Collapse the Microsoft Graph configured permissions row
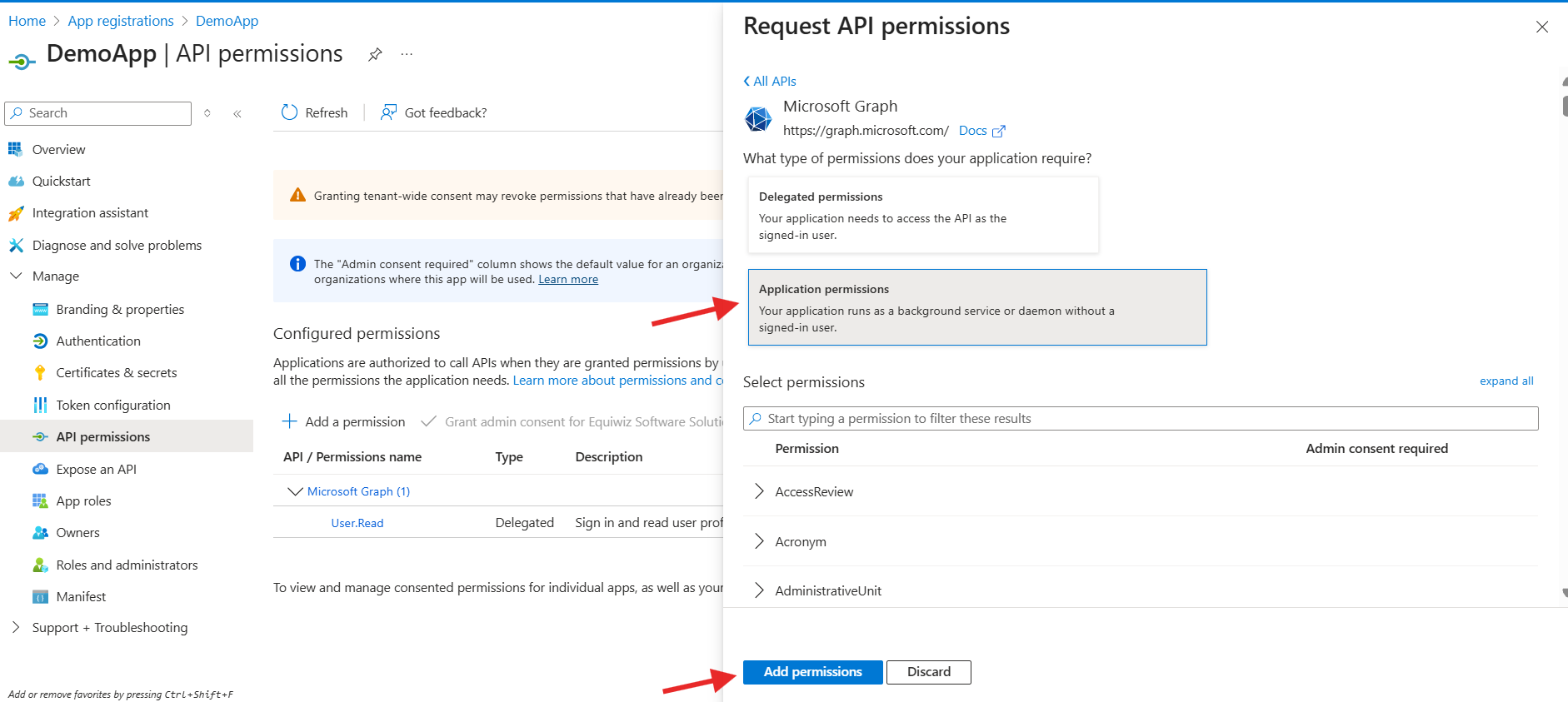 295,490
